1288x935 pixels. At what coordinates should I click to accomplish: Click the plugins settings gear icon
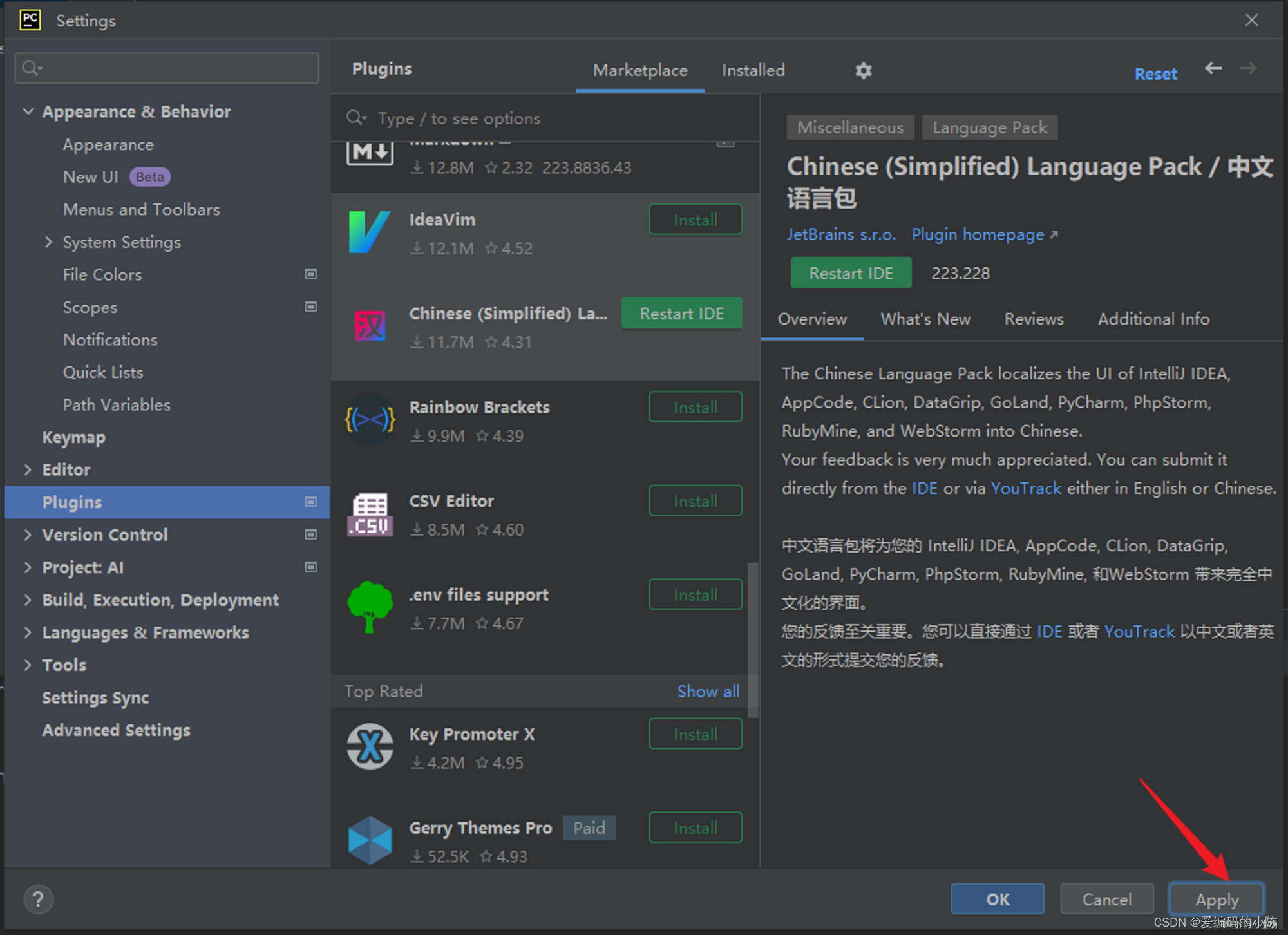[x=863, y=70]
